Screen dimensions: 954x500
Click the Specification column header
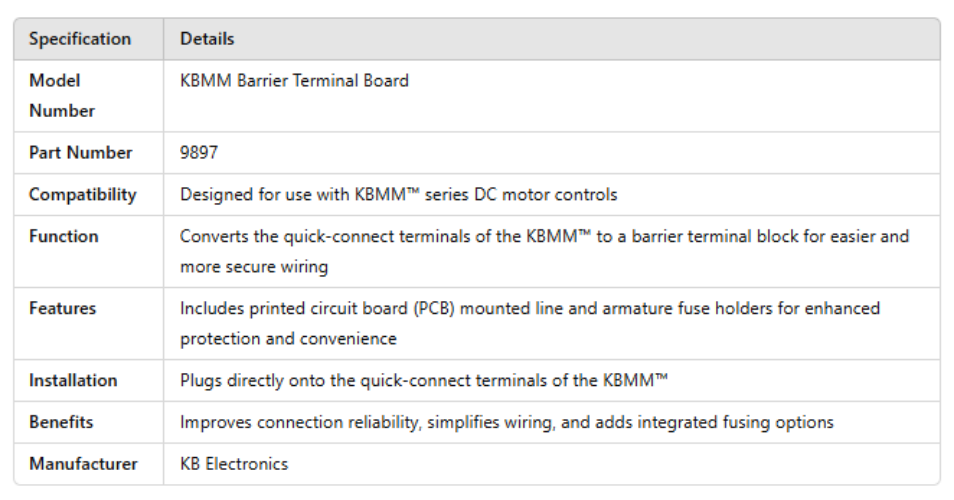click(x=80, y=39)
